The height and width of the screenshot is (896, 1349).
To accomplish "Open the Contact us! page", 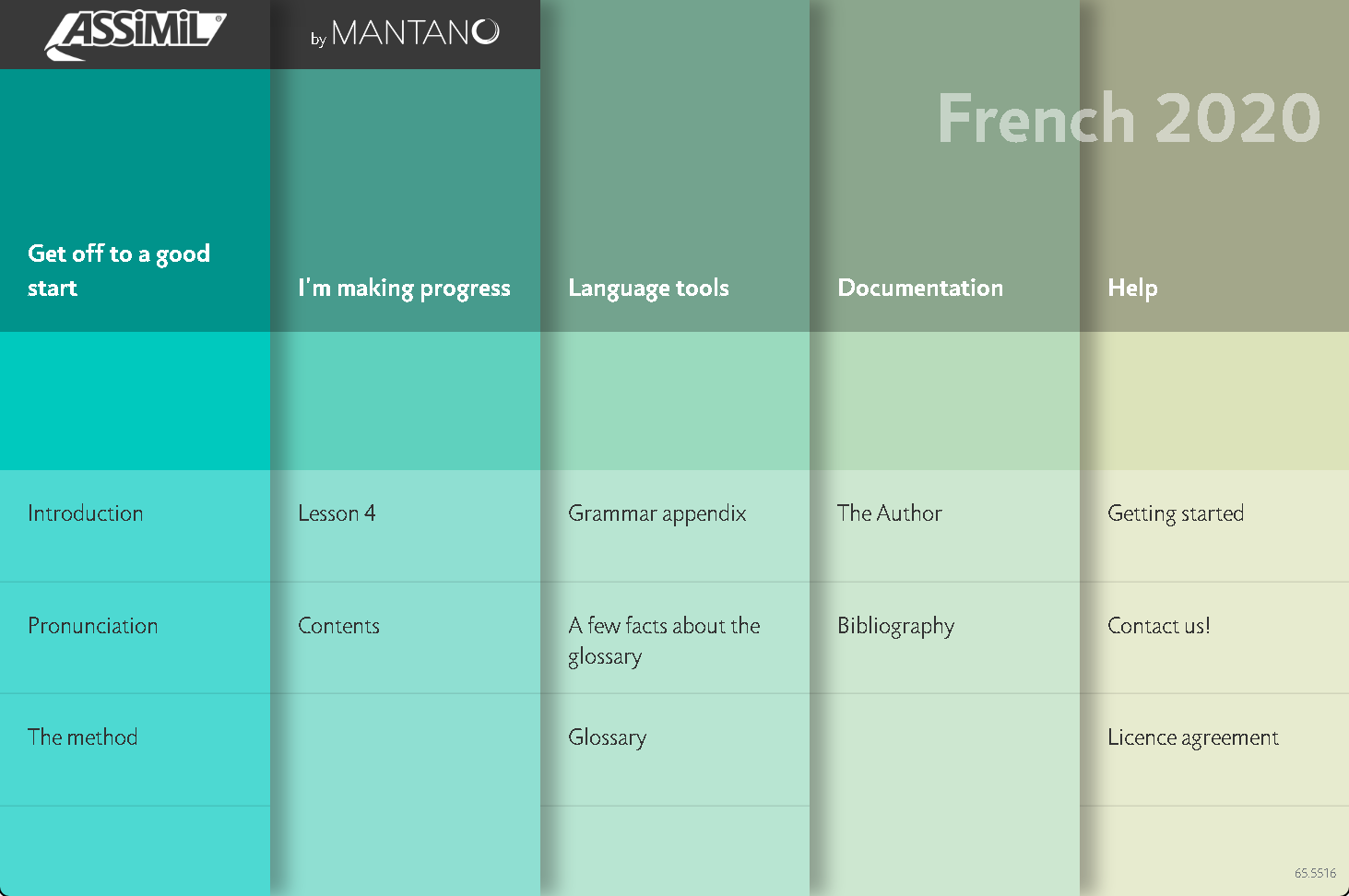I will [x=1214, y=638].
